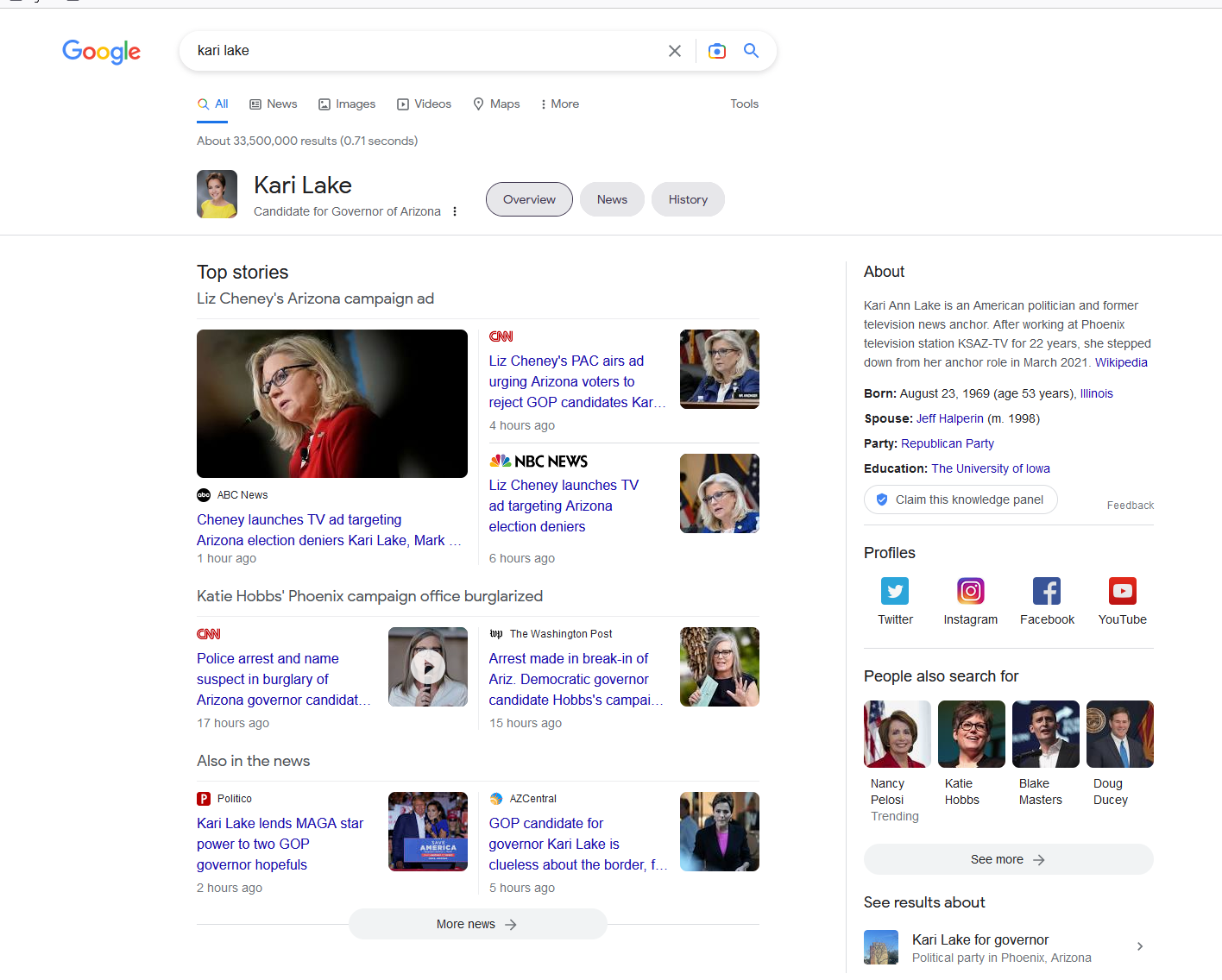The width and height of the screenshot is (1222, 980).
Task: Open the Tools search options
Action: tap(744, 104)
